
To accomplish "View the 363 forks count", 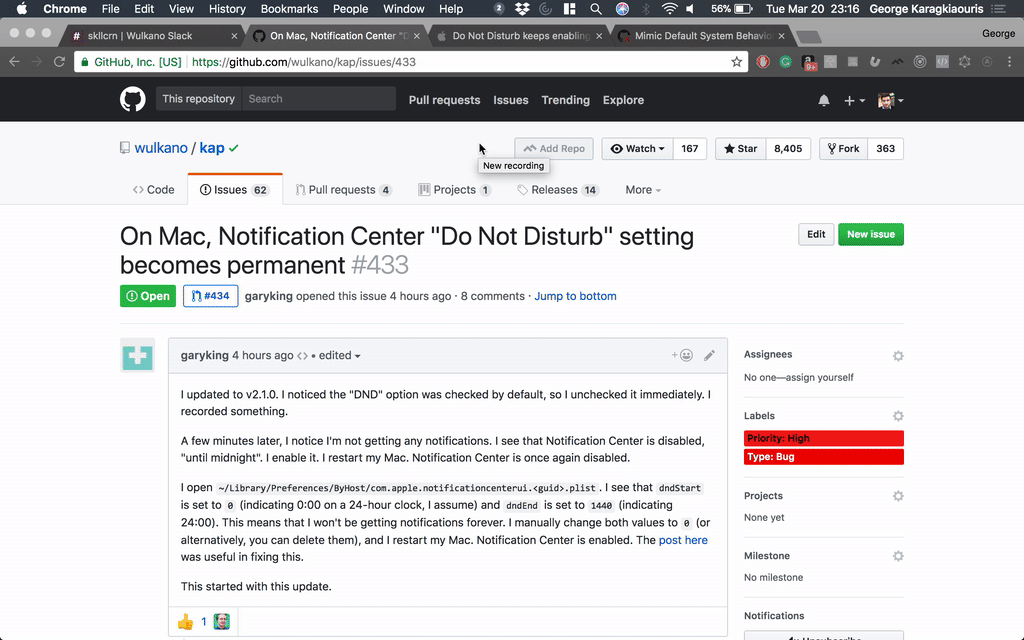I will pyautogui.click(x=886, y=149).
